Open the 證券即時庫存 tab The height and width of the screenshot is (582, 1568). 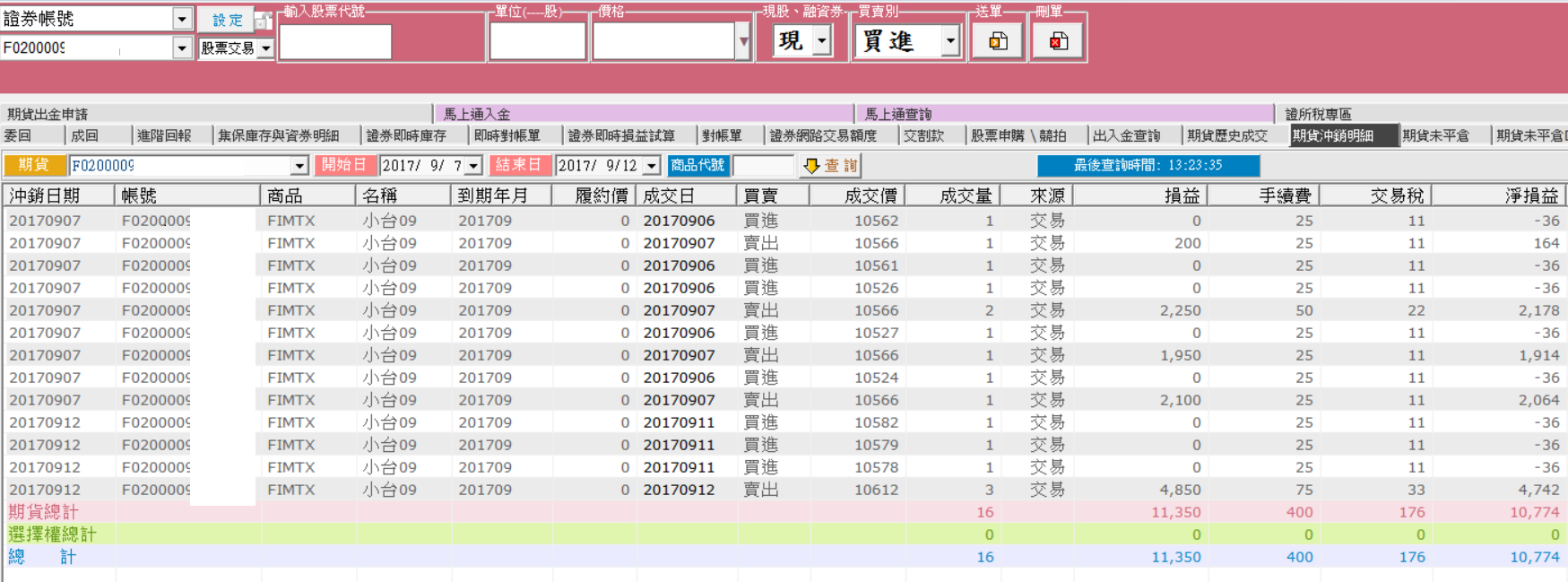tap(406, 135)
